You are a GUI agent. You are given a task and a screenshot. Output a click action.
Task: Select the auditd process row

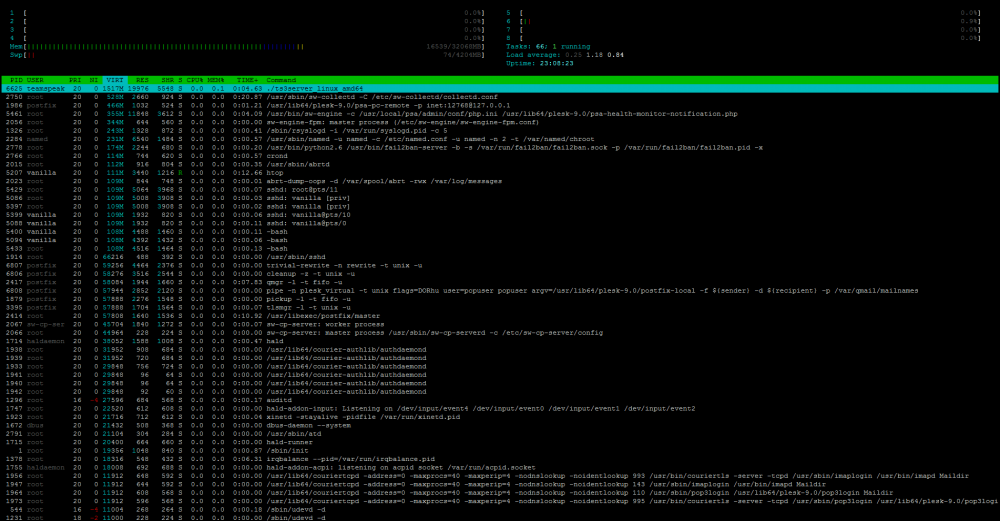(x=500, y=400)
